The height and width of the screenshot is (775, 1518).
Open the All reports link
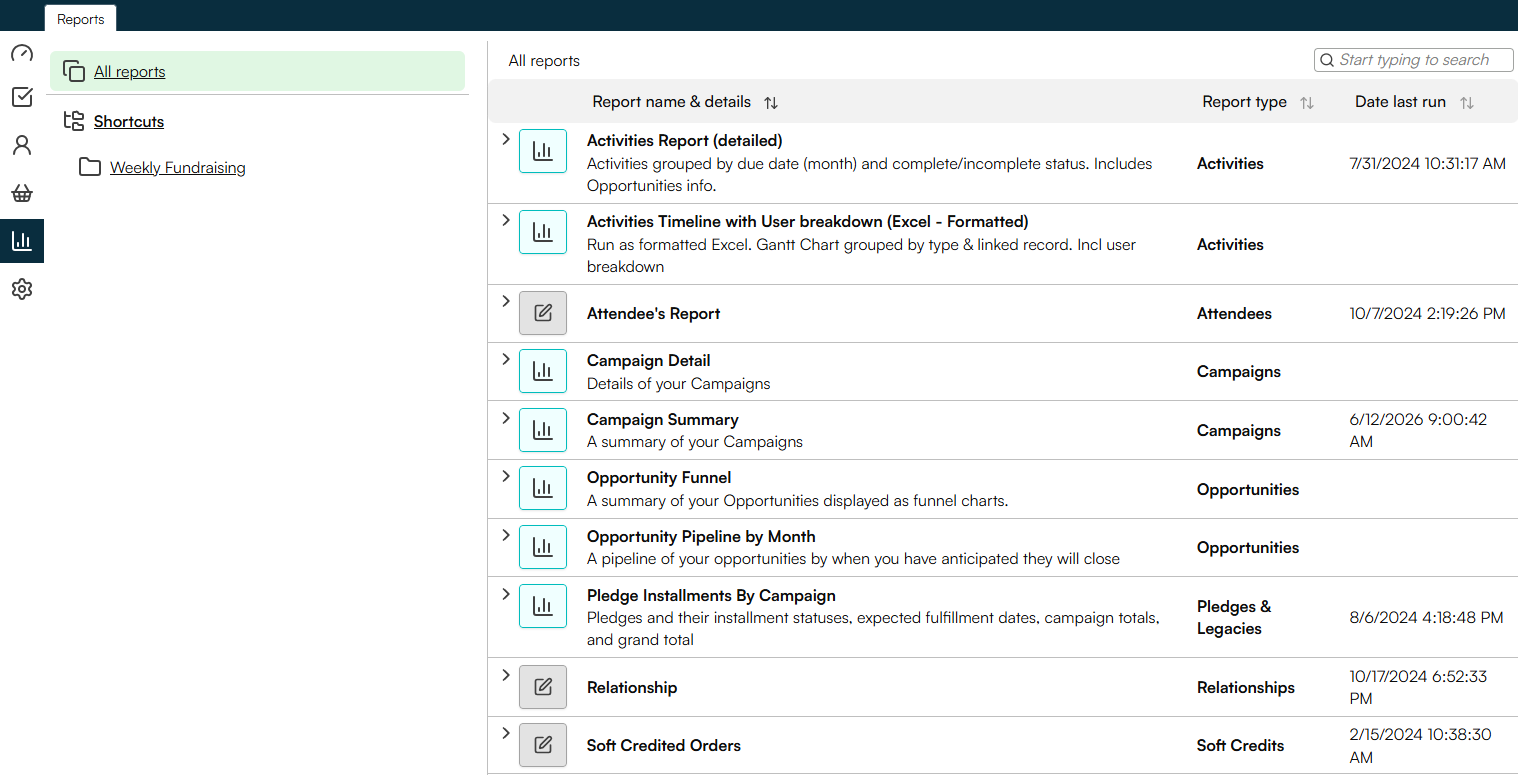click(x=130, y=72)
